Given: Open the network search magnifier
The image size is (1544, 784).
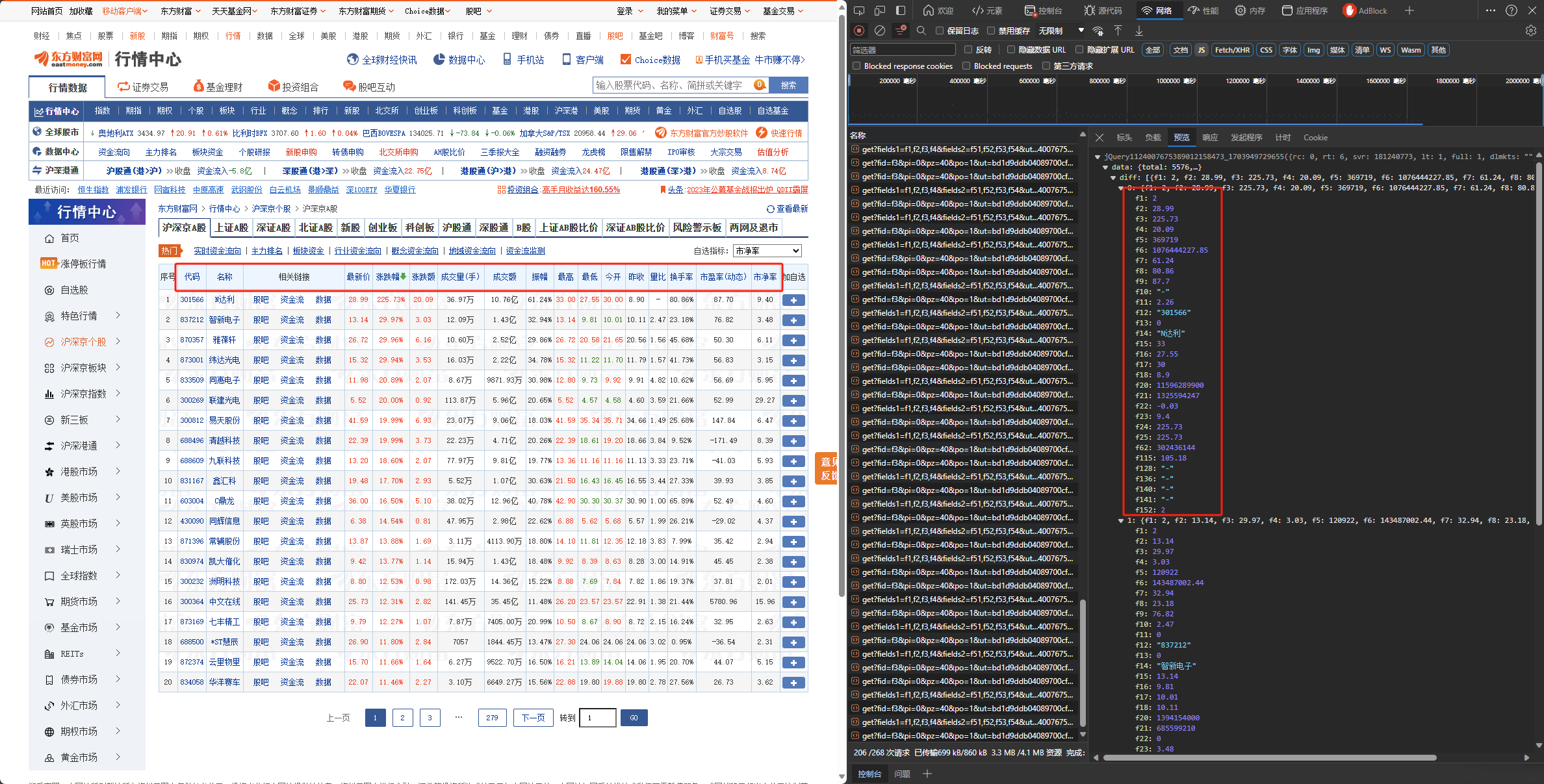Looking at the screenshot, I should (x=921, y=31).
